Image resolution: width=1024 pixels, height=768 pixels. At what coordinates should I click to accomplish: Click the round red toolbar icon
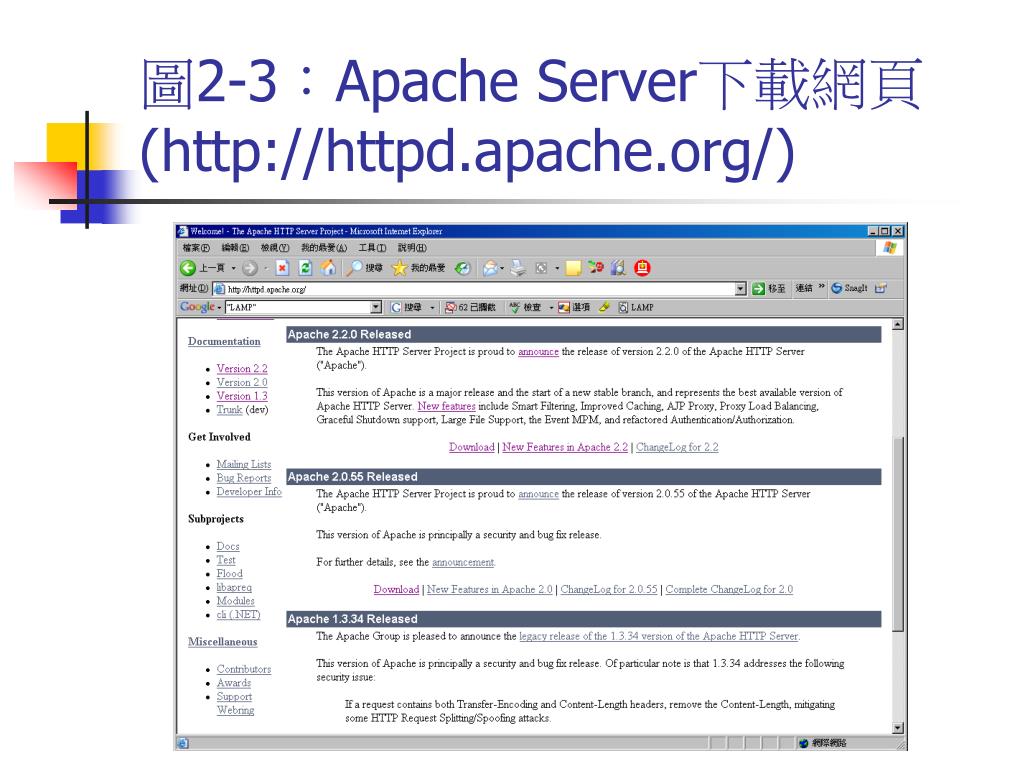pos(642,268)
